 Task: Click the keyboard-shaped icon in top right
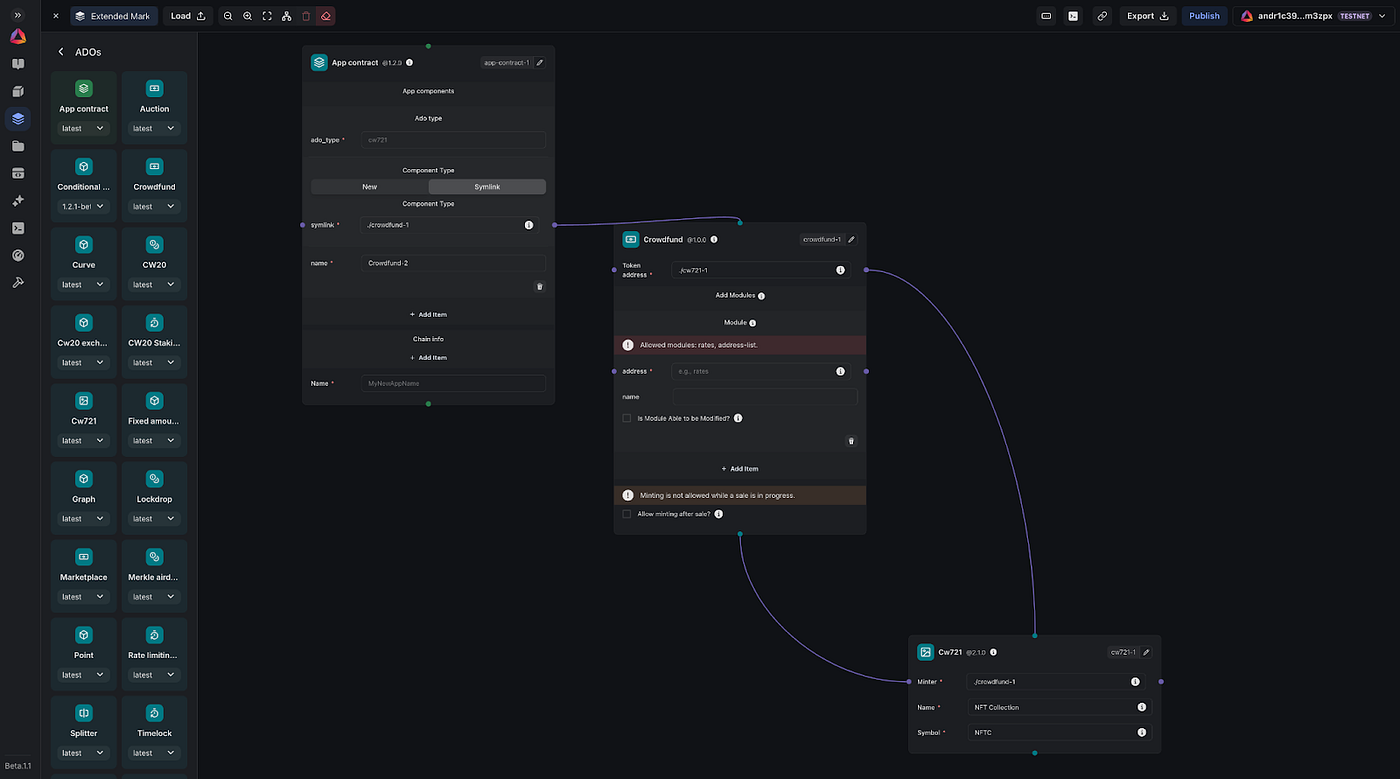point(1046,16)
